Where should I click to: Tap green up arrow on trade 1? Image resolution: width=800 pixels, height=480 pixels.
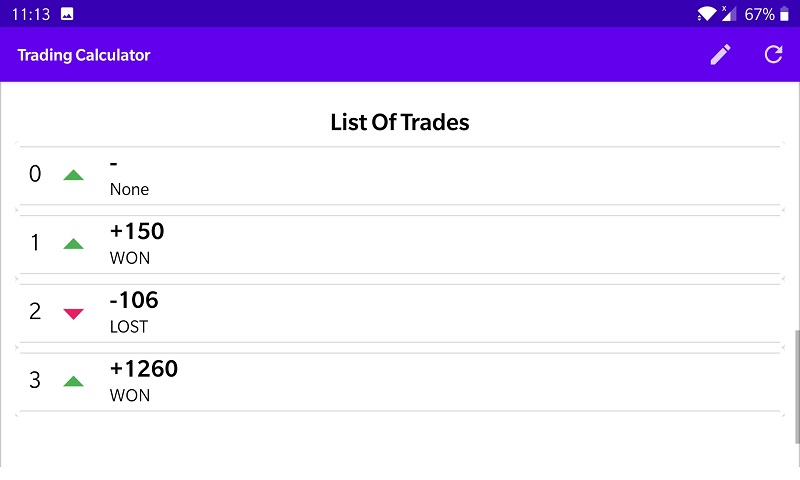point(73,244)
